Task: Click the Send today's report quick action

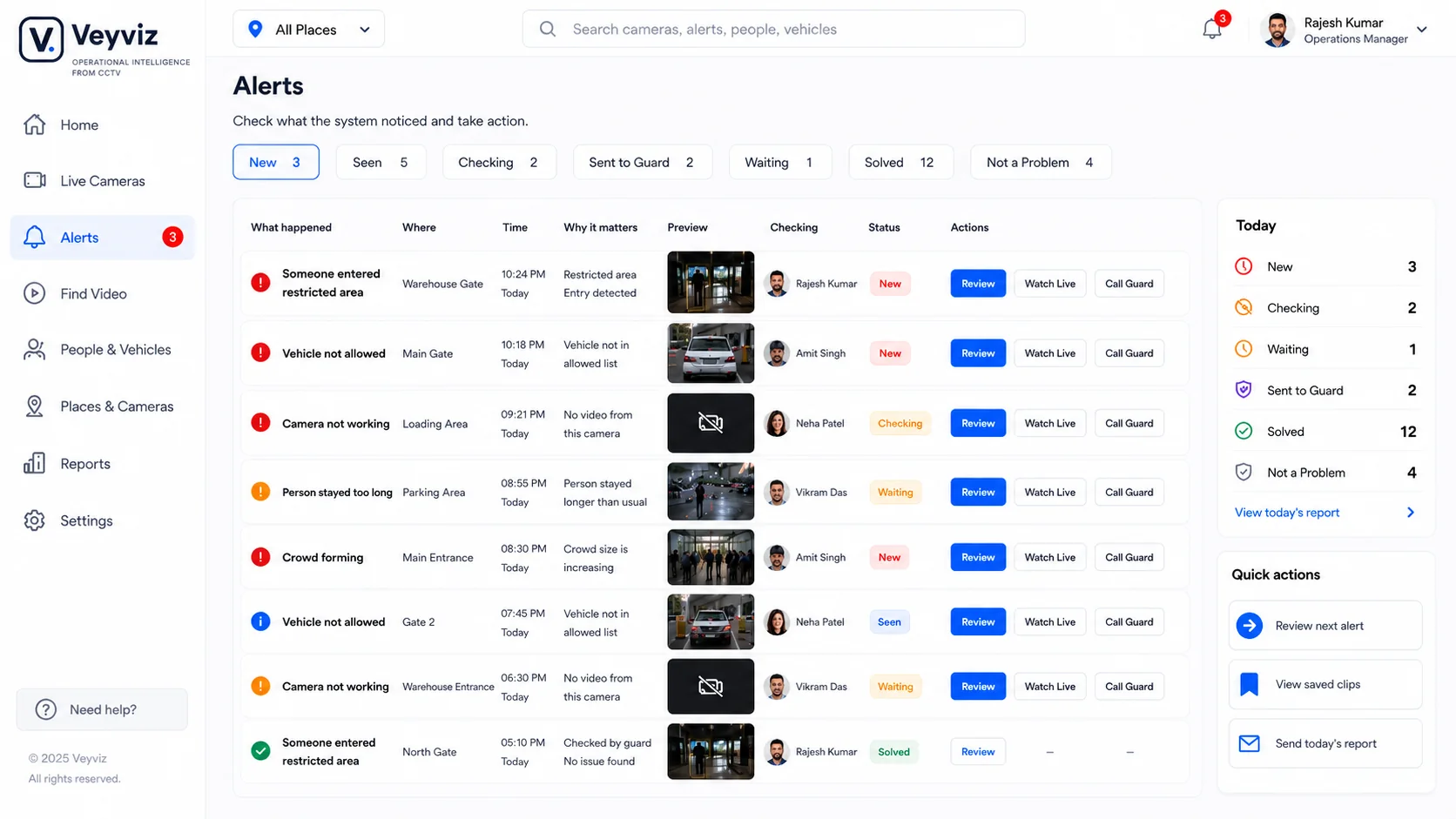Action: point(1325,743)
